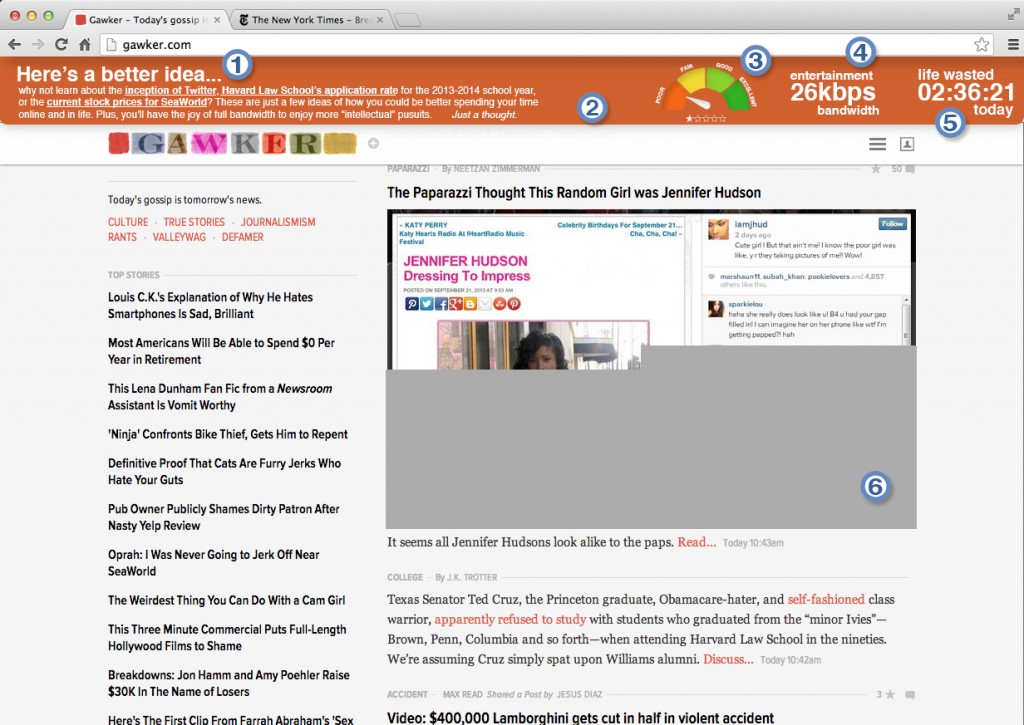Read the Louis C.K. smartphones story
This screenshot has width=1024, height=725.
(x=210, y=306)
